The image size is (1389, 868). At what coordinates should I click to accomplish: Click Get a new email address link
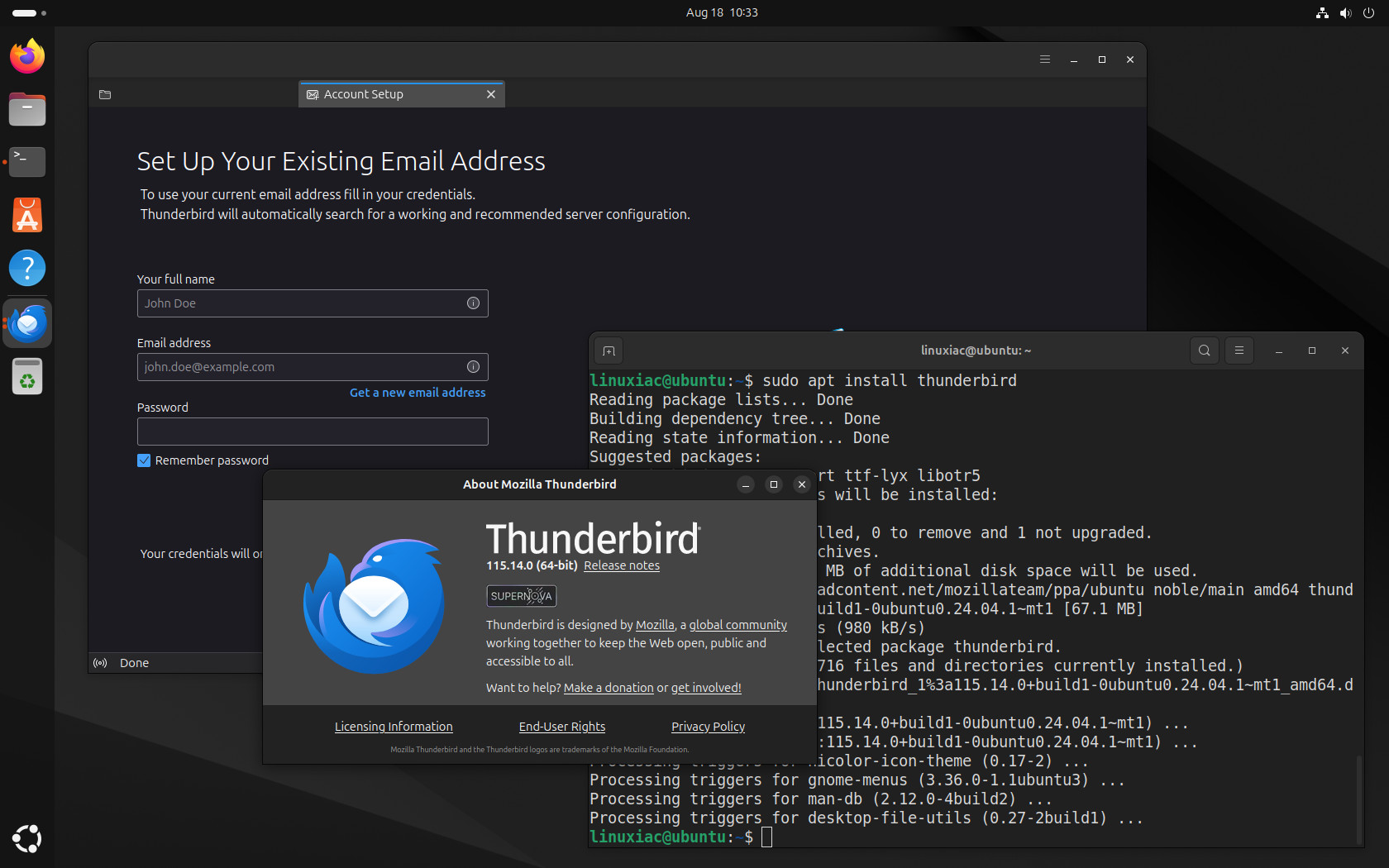coord(418,393)
